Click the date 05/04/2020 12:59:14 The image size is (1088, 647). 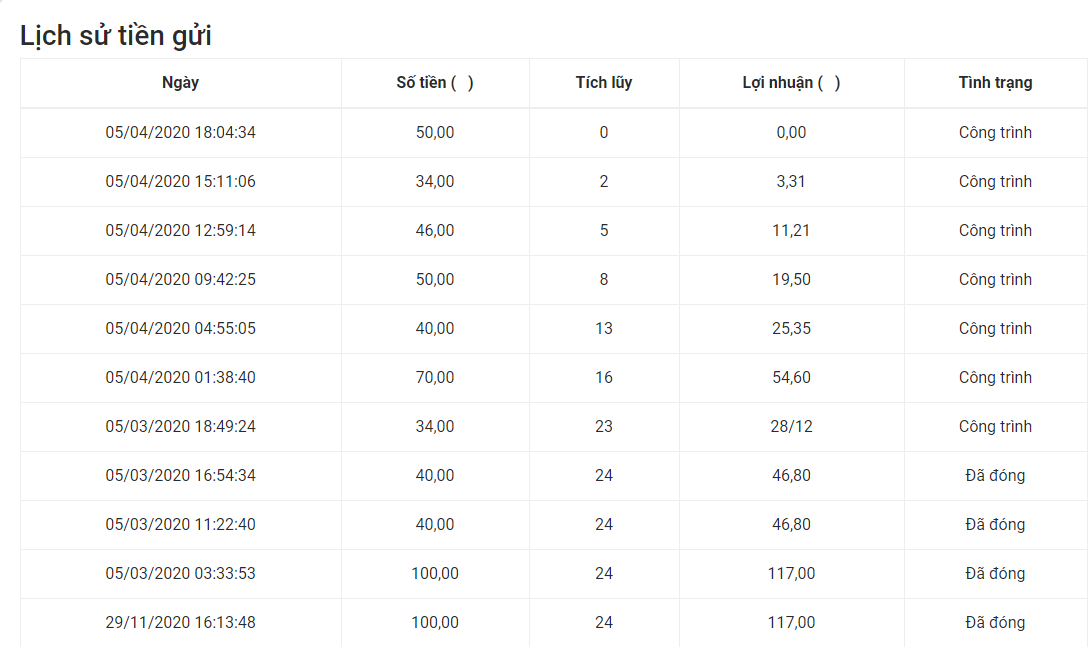click(x=180, y=230)
